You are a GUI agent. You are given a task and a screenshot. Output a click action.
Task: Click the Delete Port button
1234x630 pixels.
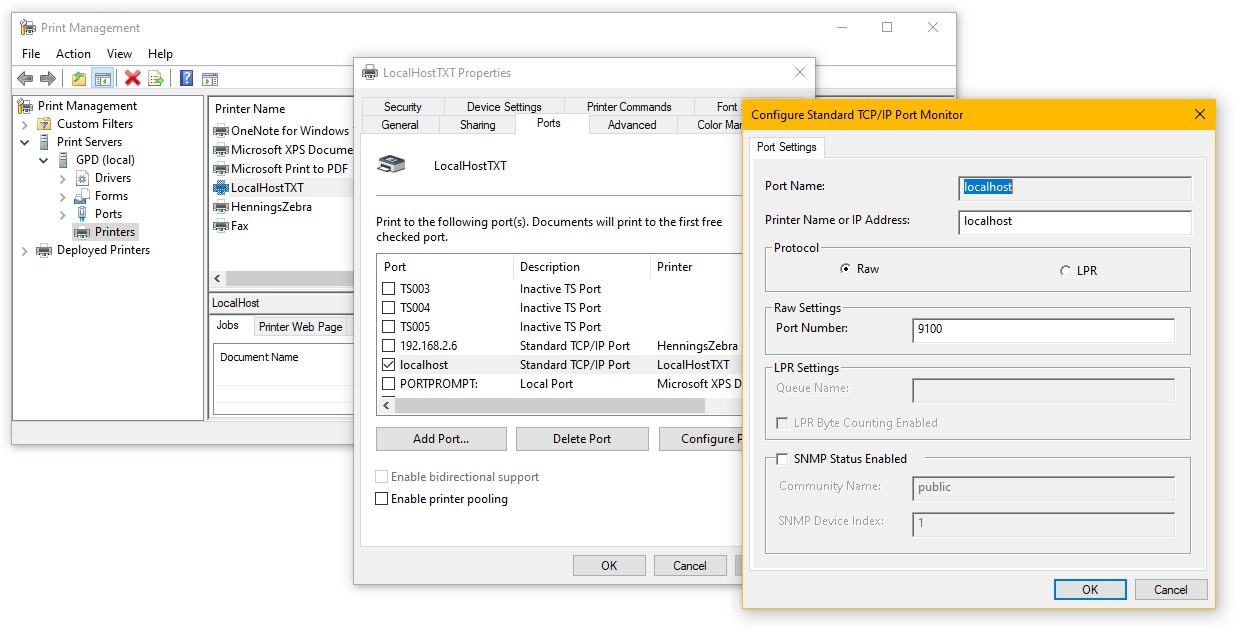(582, 439)
